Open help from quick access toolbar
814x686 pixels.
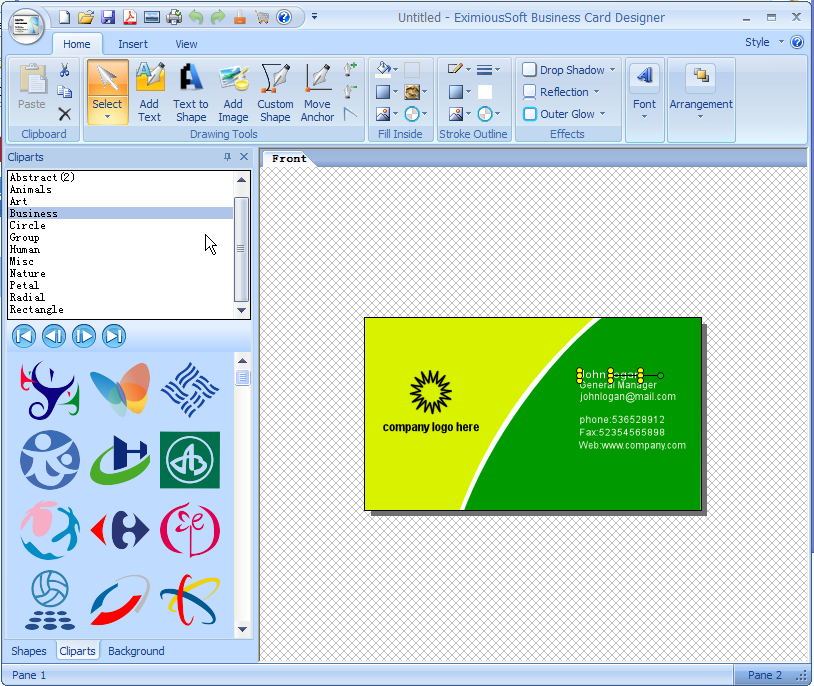tap(284, 17)
